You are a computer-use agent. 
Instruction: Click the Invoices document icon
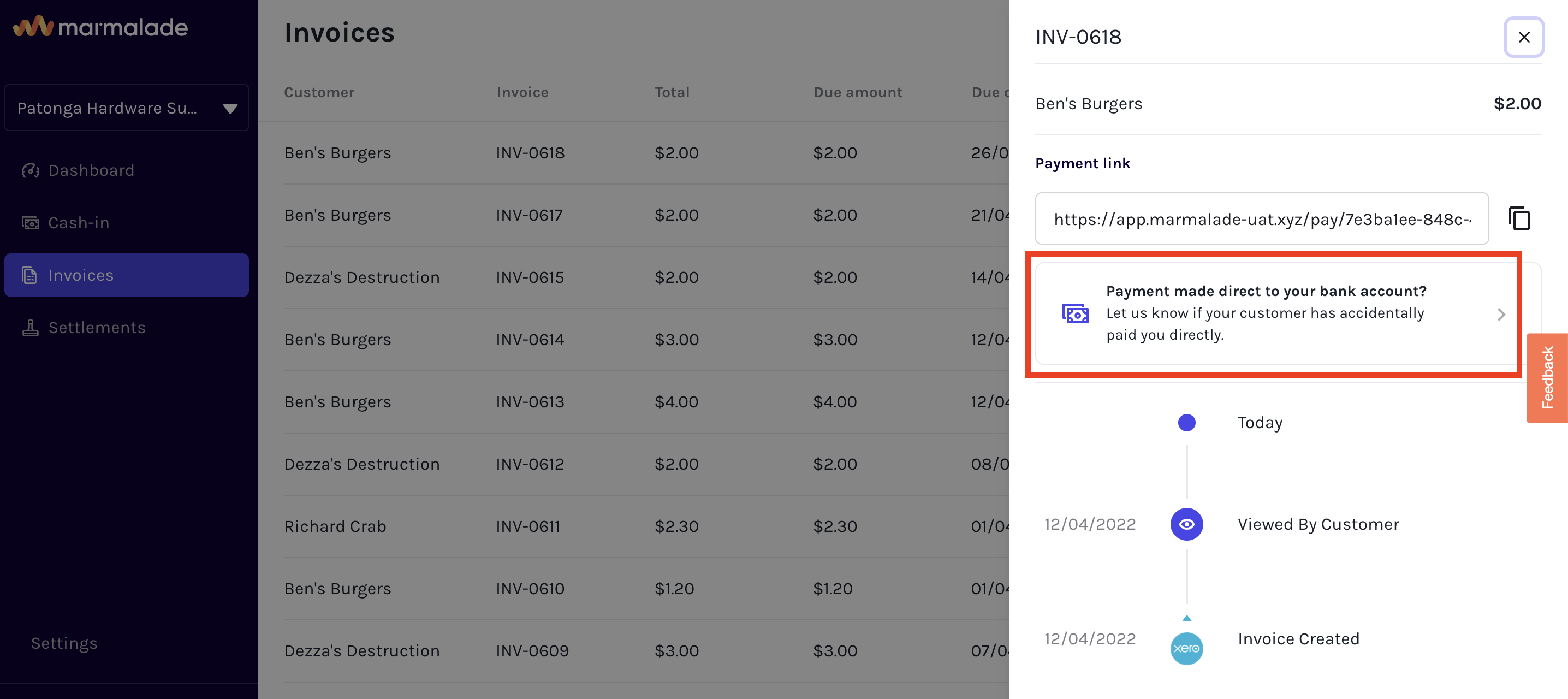coord(29,275)
